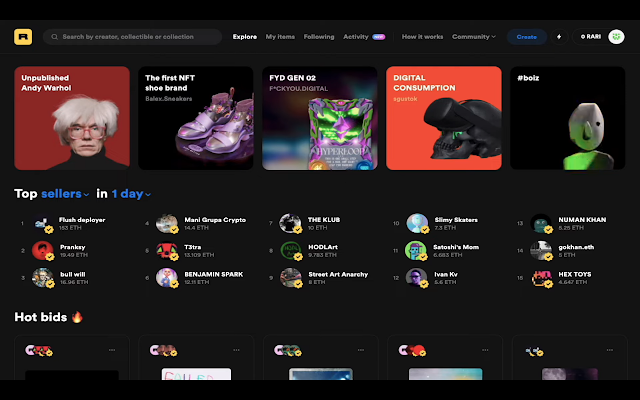Open How it works page
640x400 pixels.
point(422,37)
